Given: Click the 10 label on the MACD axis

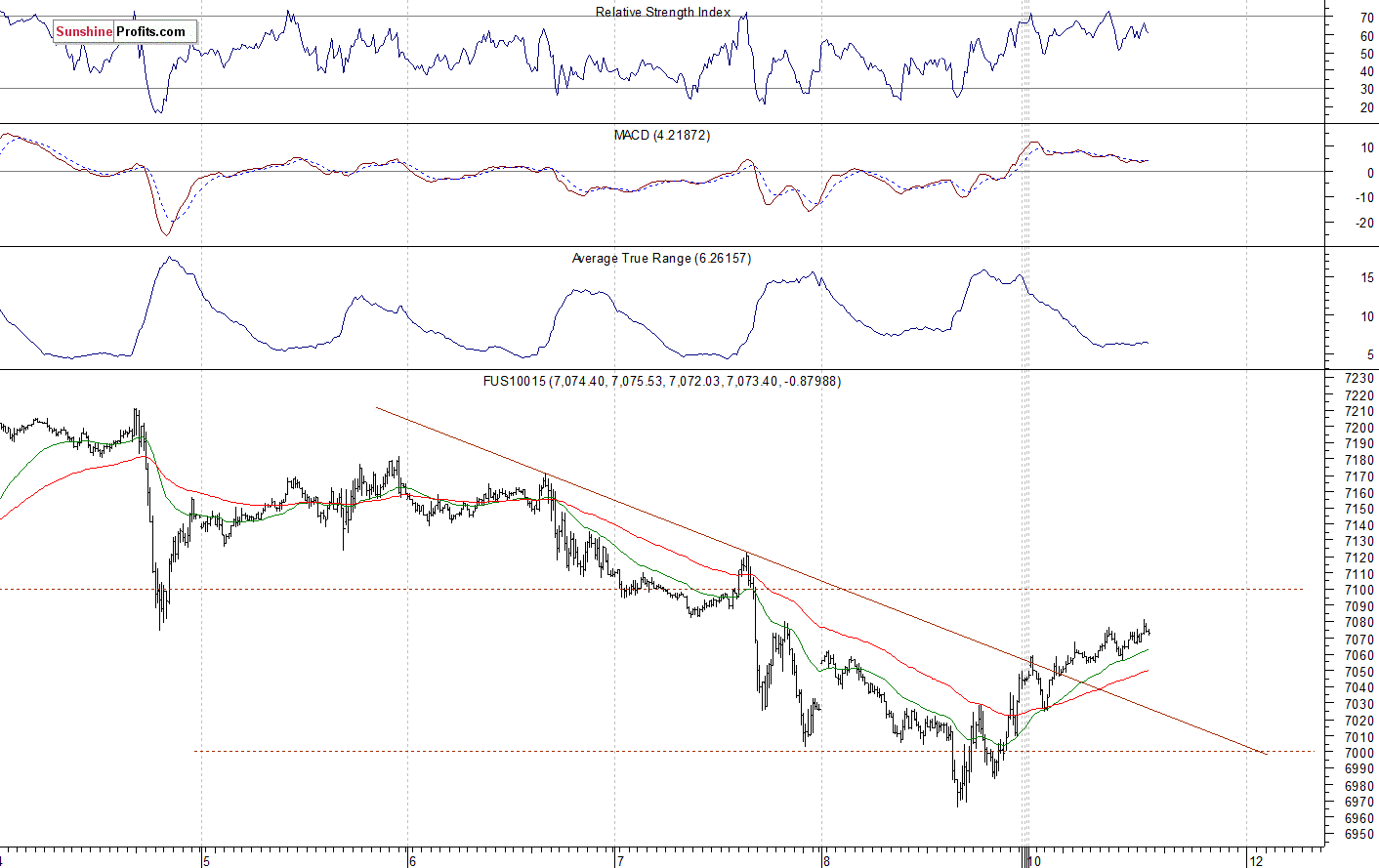Looking at the screenshot, I should [1366, 148].
